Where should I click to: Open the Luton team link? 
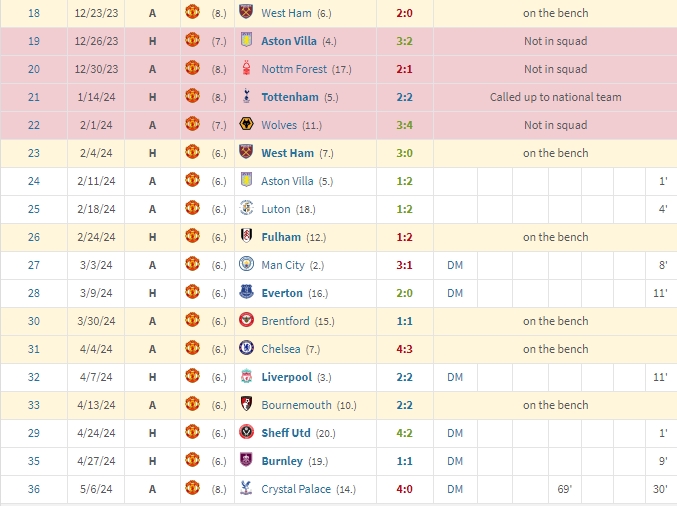pos(276,209)
